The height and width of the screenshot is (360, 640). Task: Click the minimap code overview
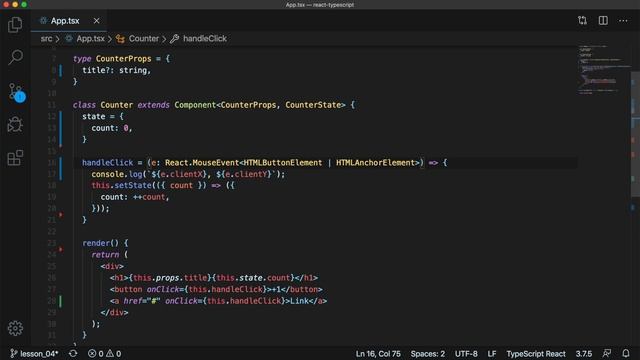[604, 69]
